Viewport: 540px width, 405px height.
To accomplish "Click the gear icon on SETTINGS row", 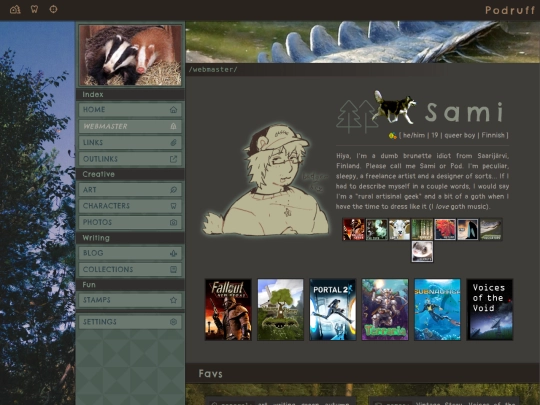I will tap(173, 322).
